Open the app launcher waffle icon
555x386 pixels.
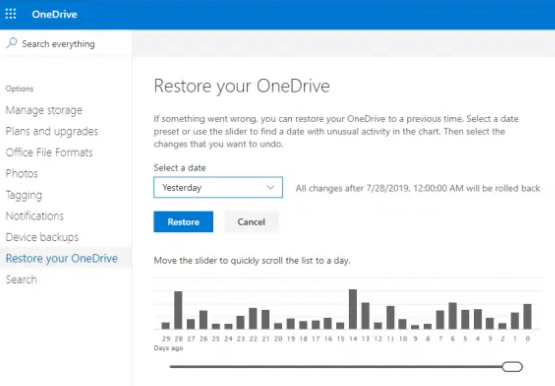tap(11, 14)
